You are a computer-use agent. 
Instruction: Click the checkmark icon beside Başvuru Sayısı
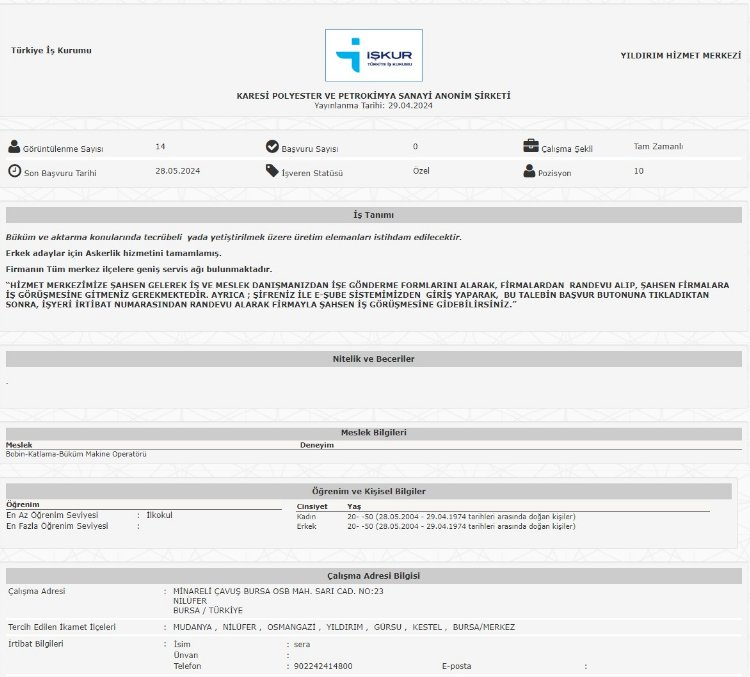pyautogui.click(x=272, y=147)
